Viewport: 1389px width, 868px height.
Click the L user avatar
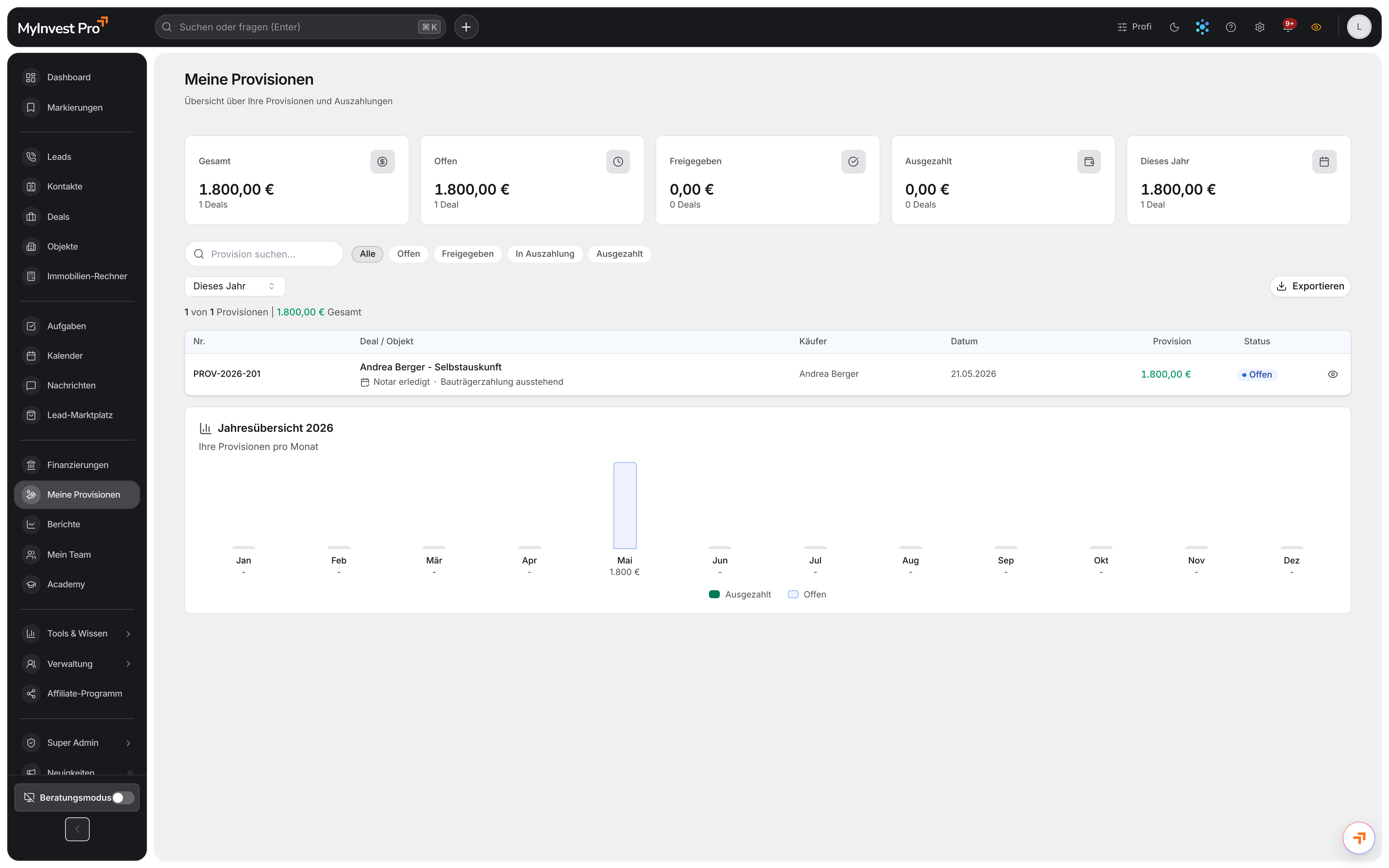click(x=1359, y=27)
